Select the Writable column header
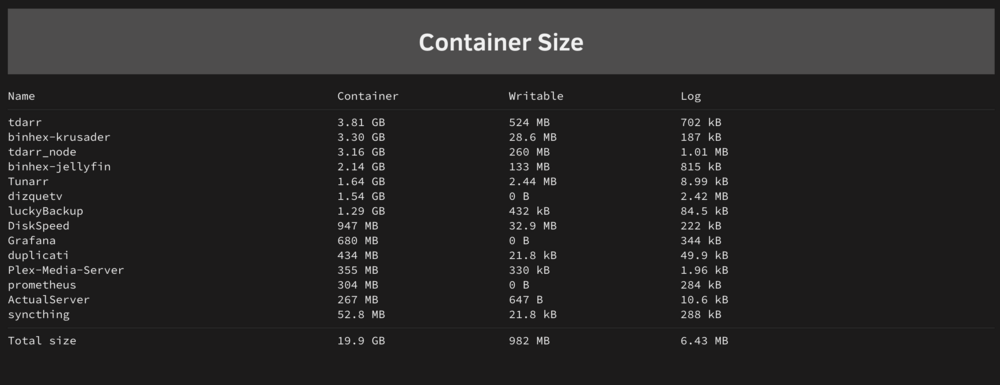1000x385 pixels. [536, 96]
